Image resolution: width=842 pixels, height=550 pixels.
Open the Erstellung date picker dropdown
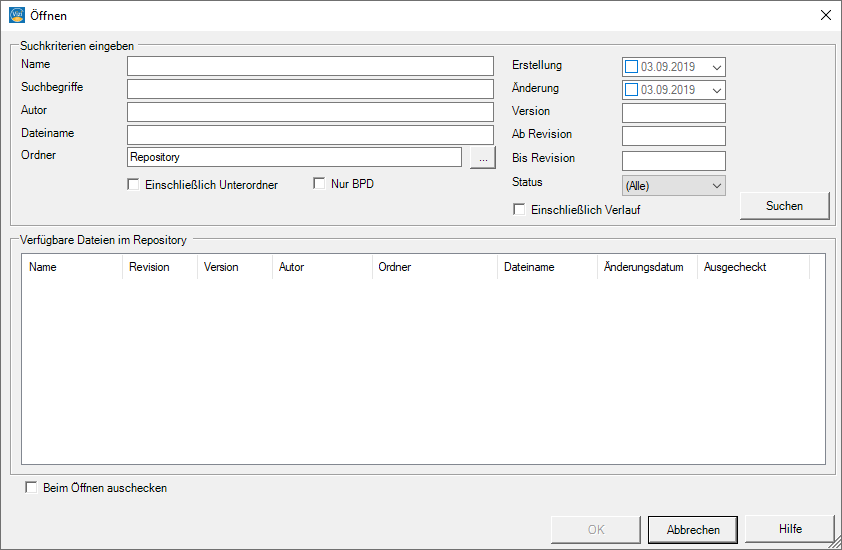click(x=716, y=67)
